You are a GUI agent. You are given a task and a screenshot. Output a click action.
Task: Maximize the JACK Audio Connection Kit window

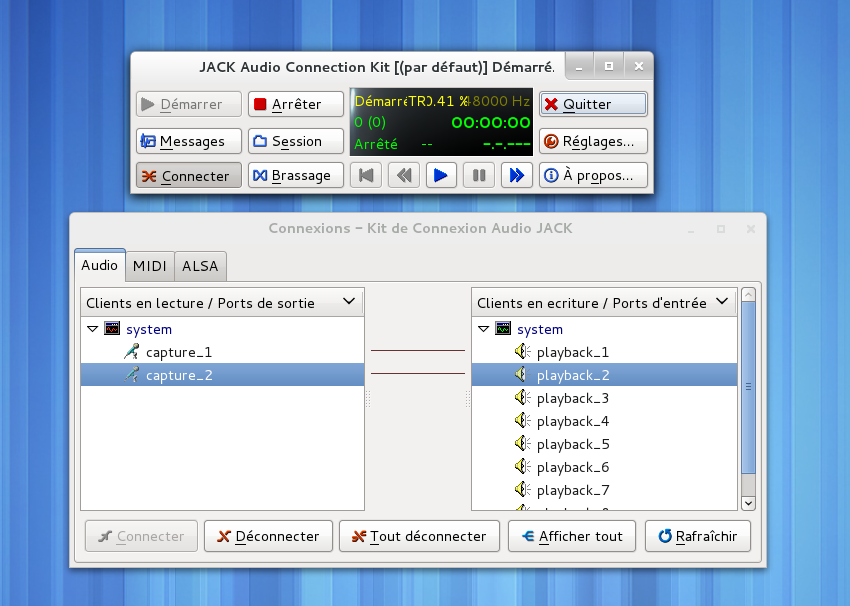(609, 67)
